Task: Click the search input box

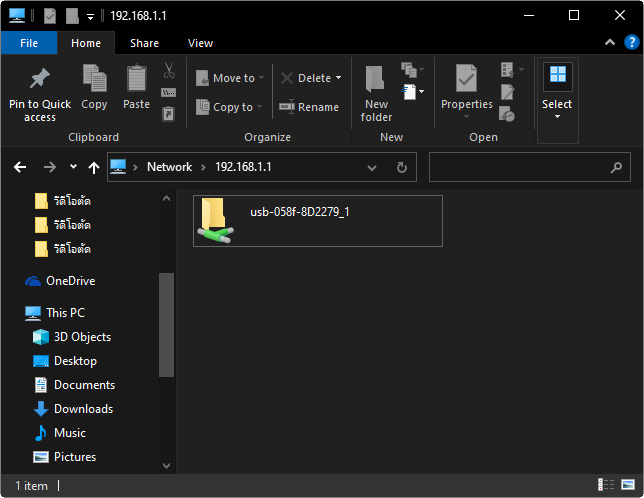Action: [x=528, y=167]
